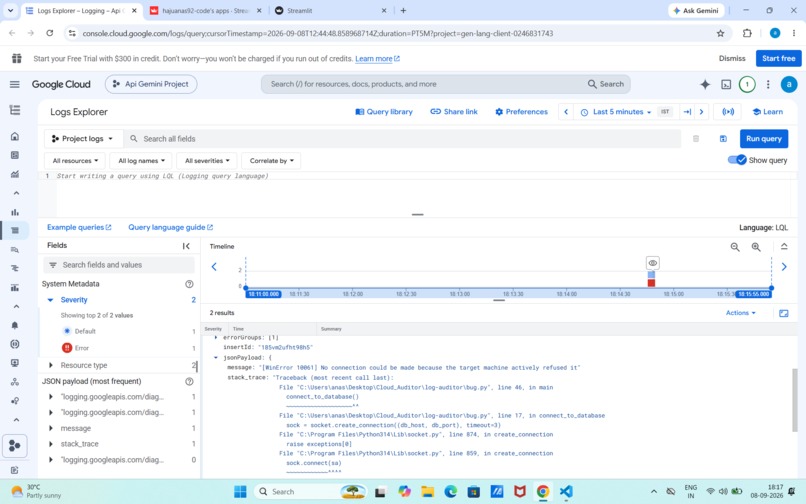Open notifications badge showing 1
Screen dimensions: 806x504
click(x=747, y=84)
